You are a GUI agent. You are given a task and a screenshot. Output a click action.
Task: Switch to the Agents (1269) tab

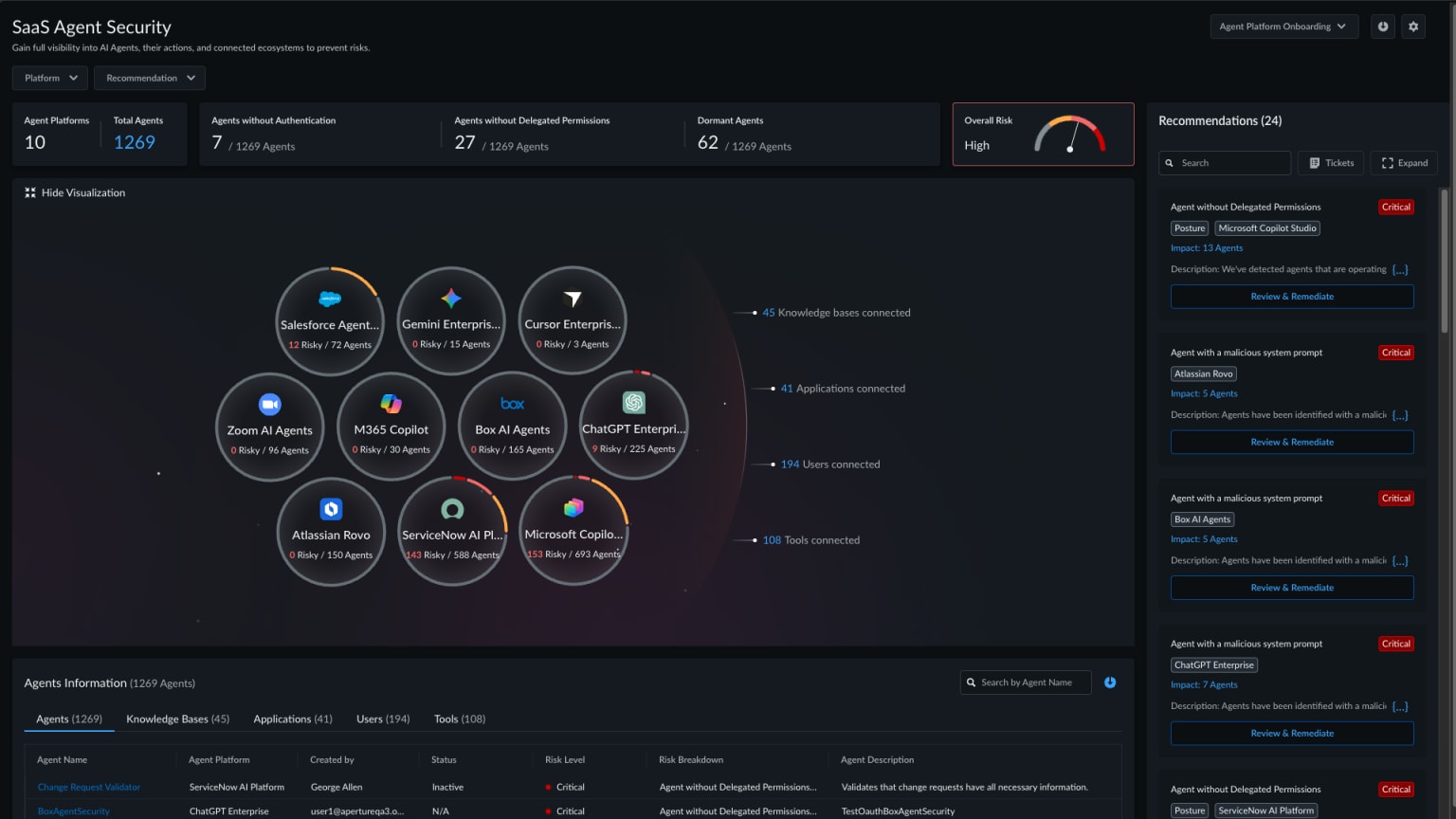click(x=69, y=719)
